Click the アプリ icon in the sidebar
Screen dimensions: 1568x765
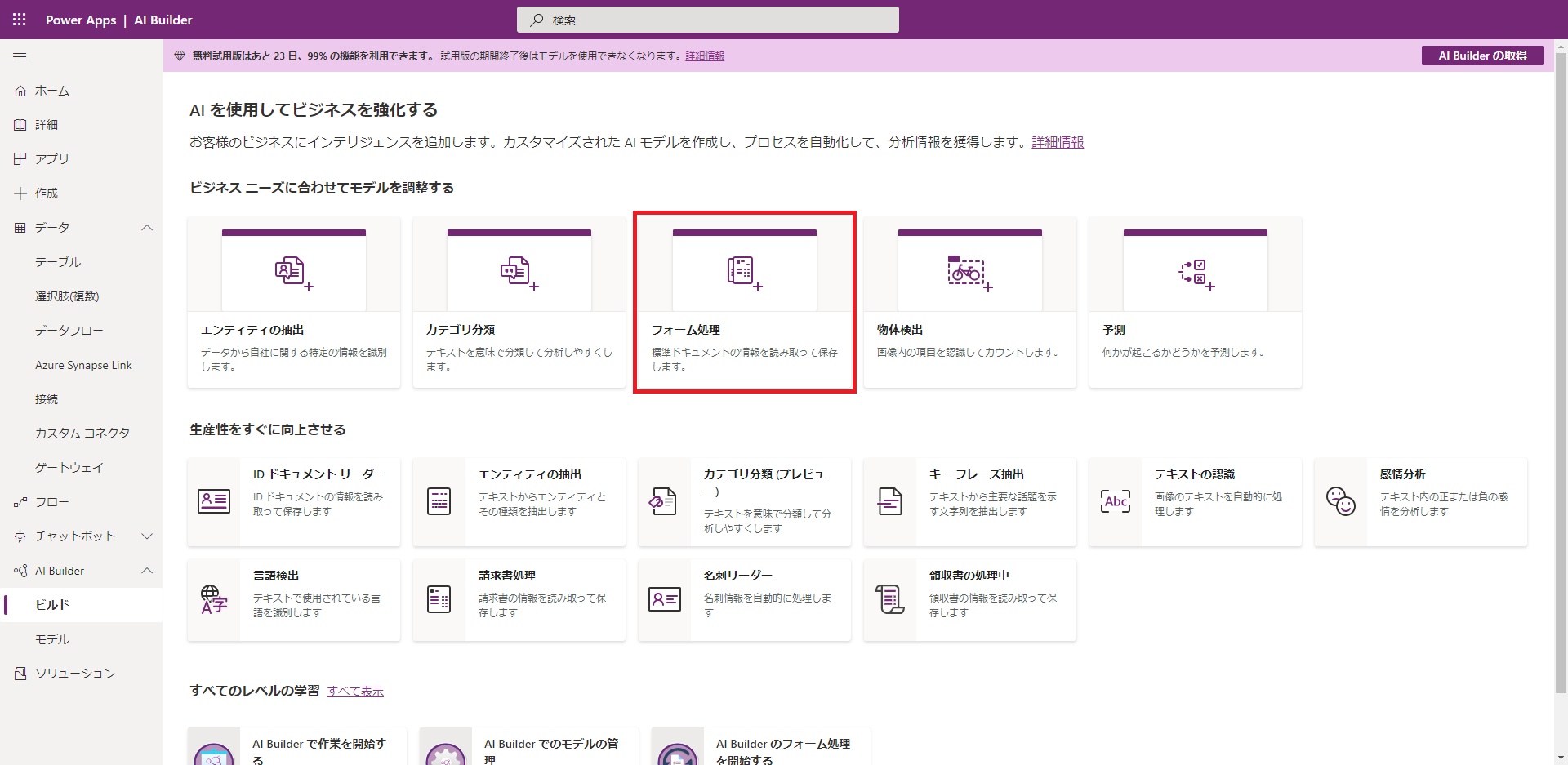20,159
